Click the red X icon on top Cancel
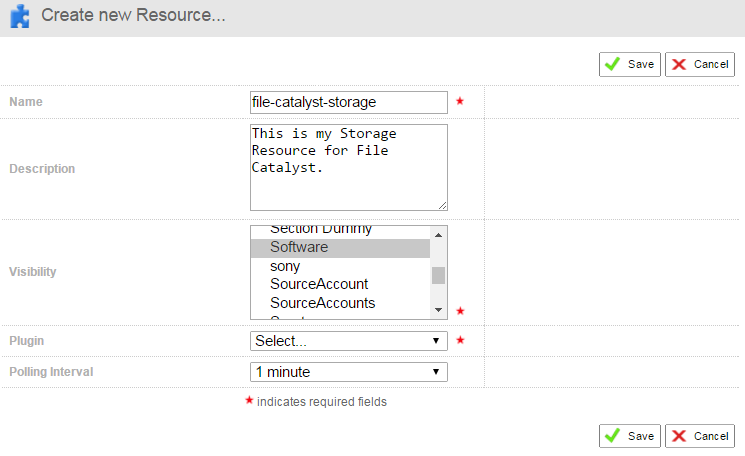745x456 pixels. [x=679, y=64]
